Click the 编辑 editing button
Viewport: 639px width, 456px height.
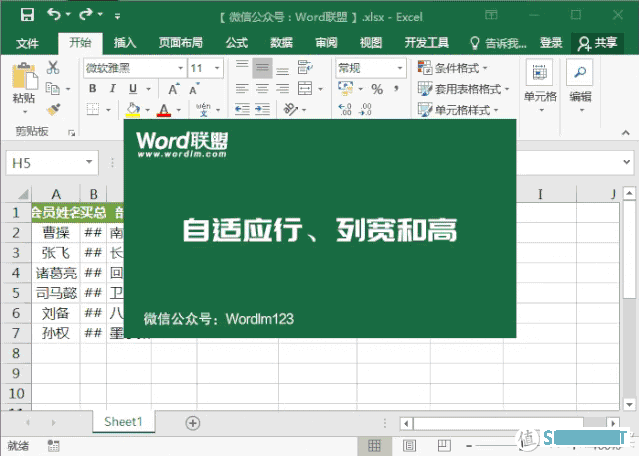(x=580, y=86)
